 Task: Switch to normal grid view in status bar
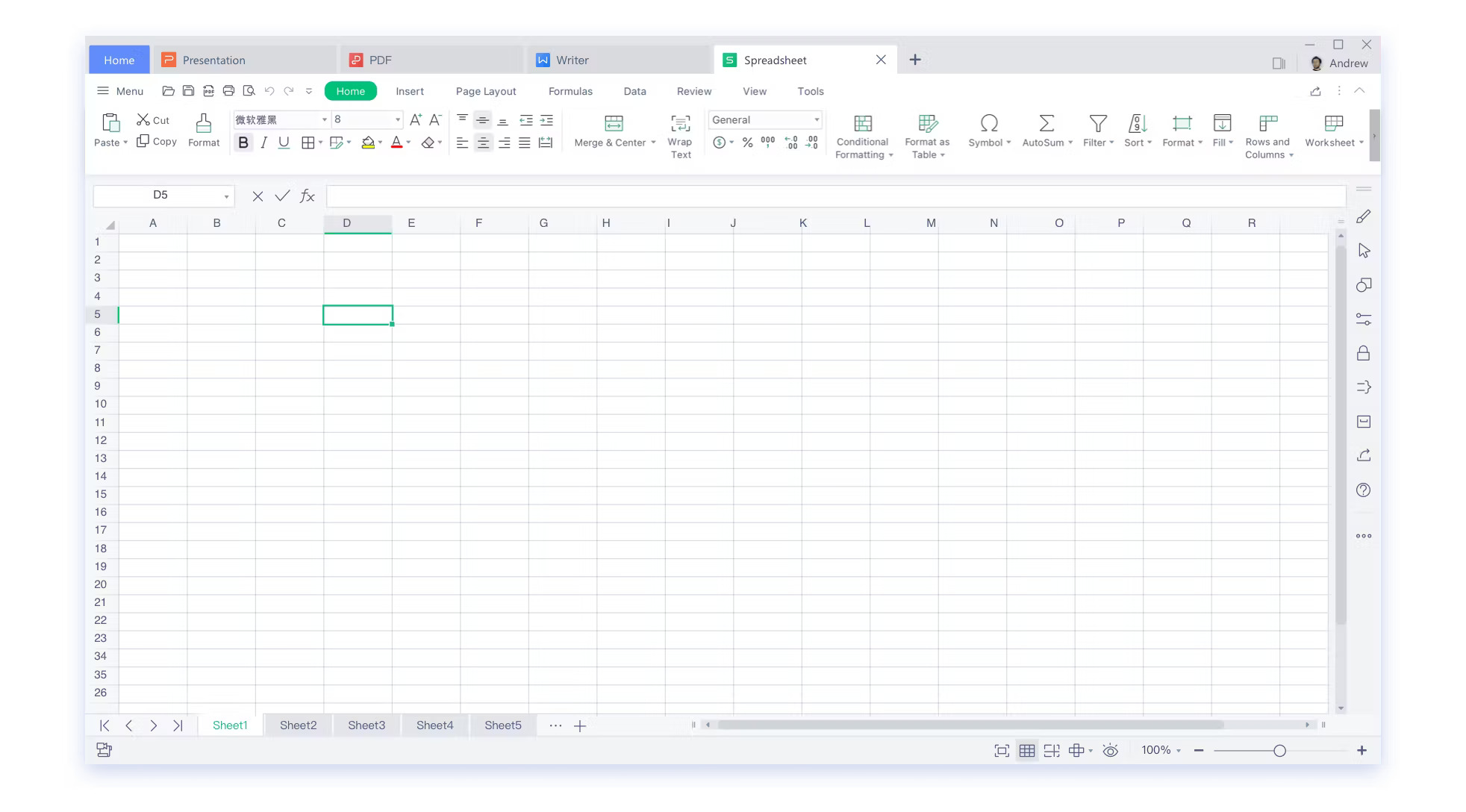[x=1027, y=751]
